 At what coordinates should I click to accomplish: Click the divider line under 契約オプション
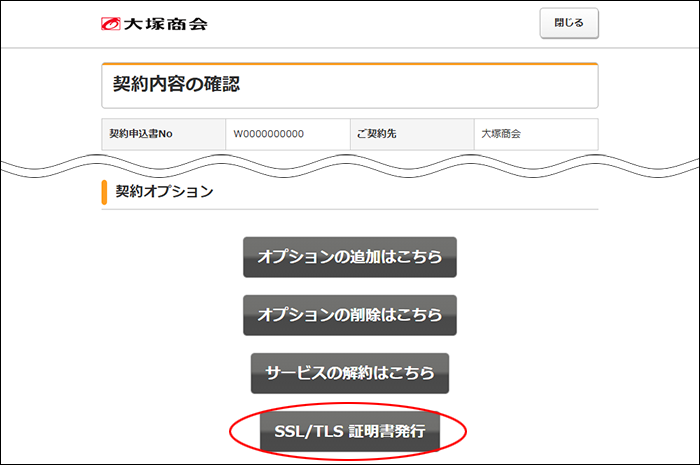[349, 209]
